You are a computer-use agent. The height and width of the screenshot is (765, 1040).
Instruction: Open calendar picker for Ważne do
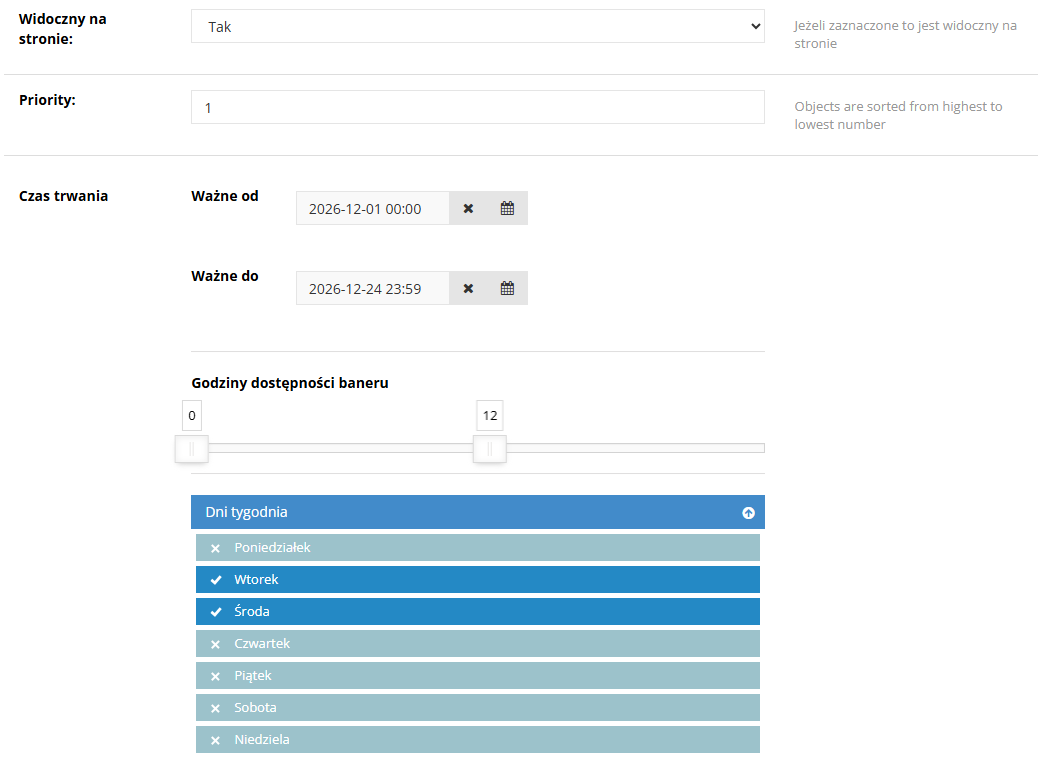(x=507, y=289)
